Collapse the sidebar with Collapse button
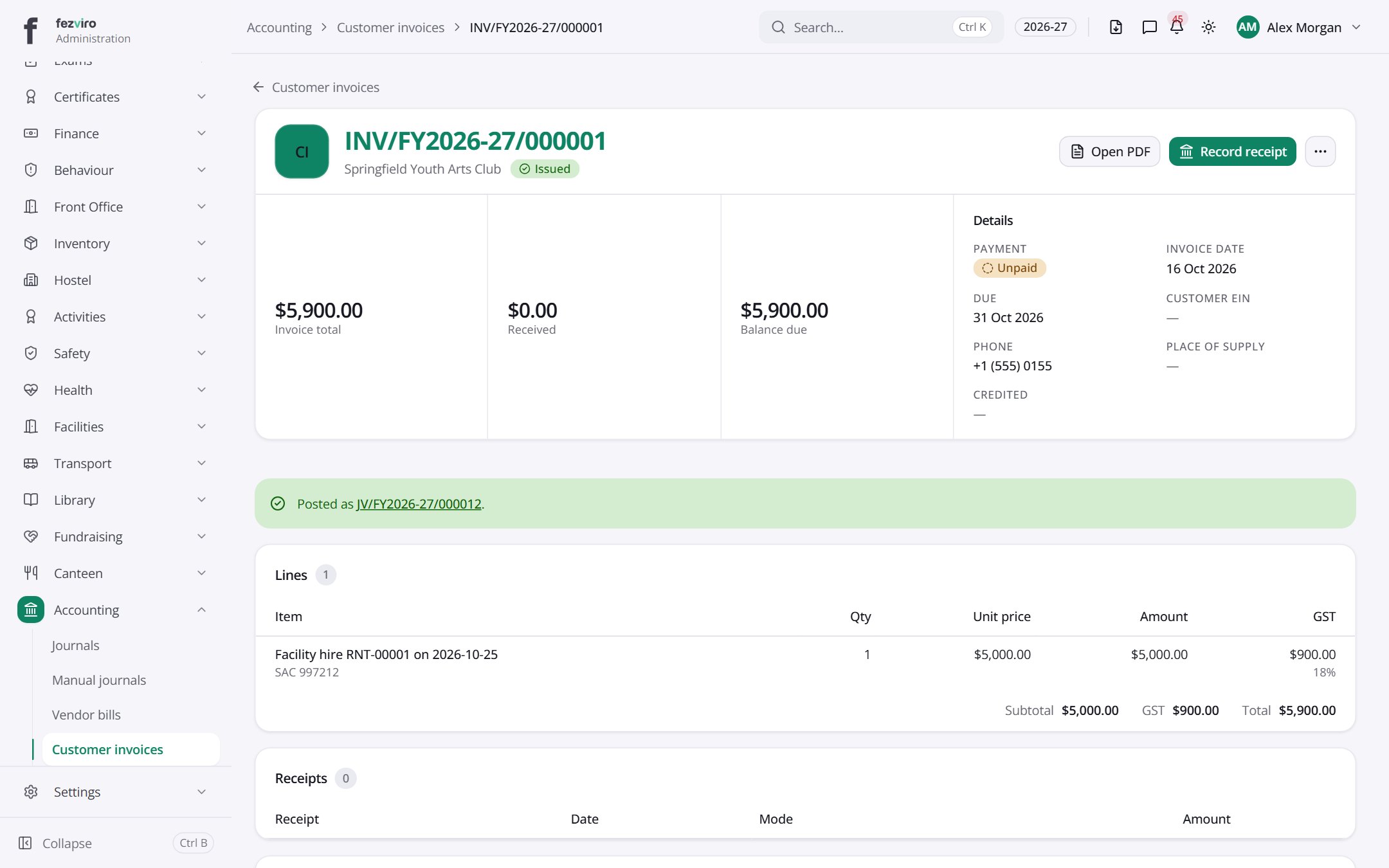Image resolution: width=1389 pixels, height=868 pixels. tap(116, 843)
